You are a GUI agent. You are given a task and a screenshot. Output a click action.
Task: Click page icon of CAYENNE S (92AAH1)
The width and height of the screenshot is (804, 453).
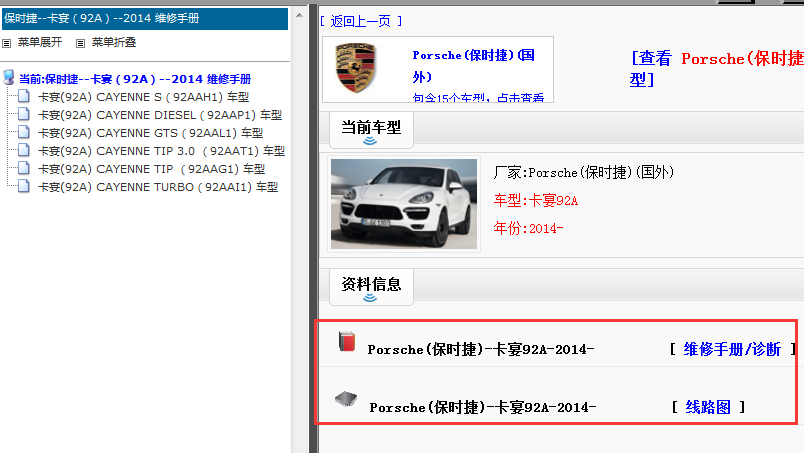click(24, 96)
